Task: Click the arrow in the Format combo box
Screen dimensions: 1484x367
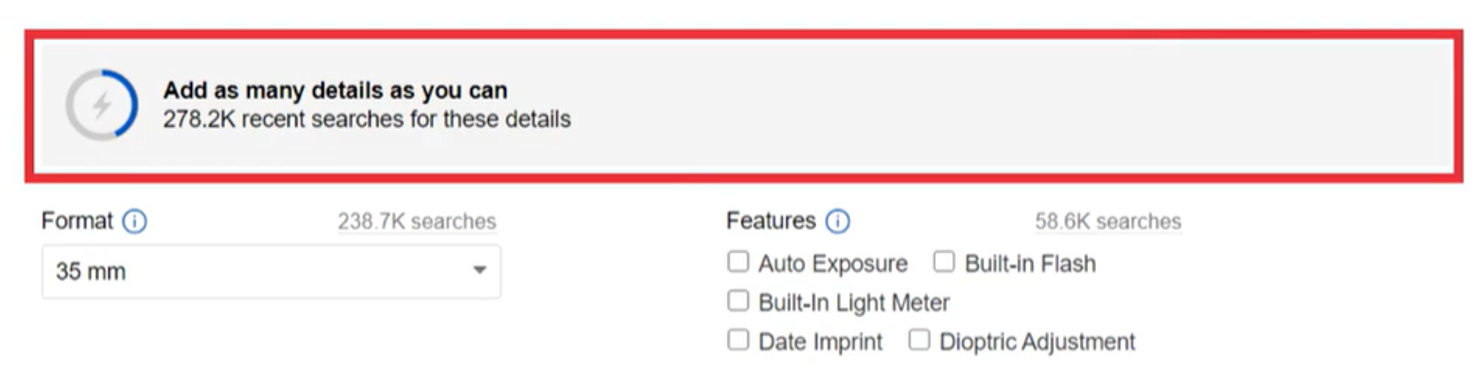Action: click(x=479, y=271)
